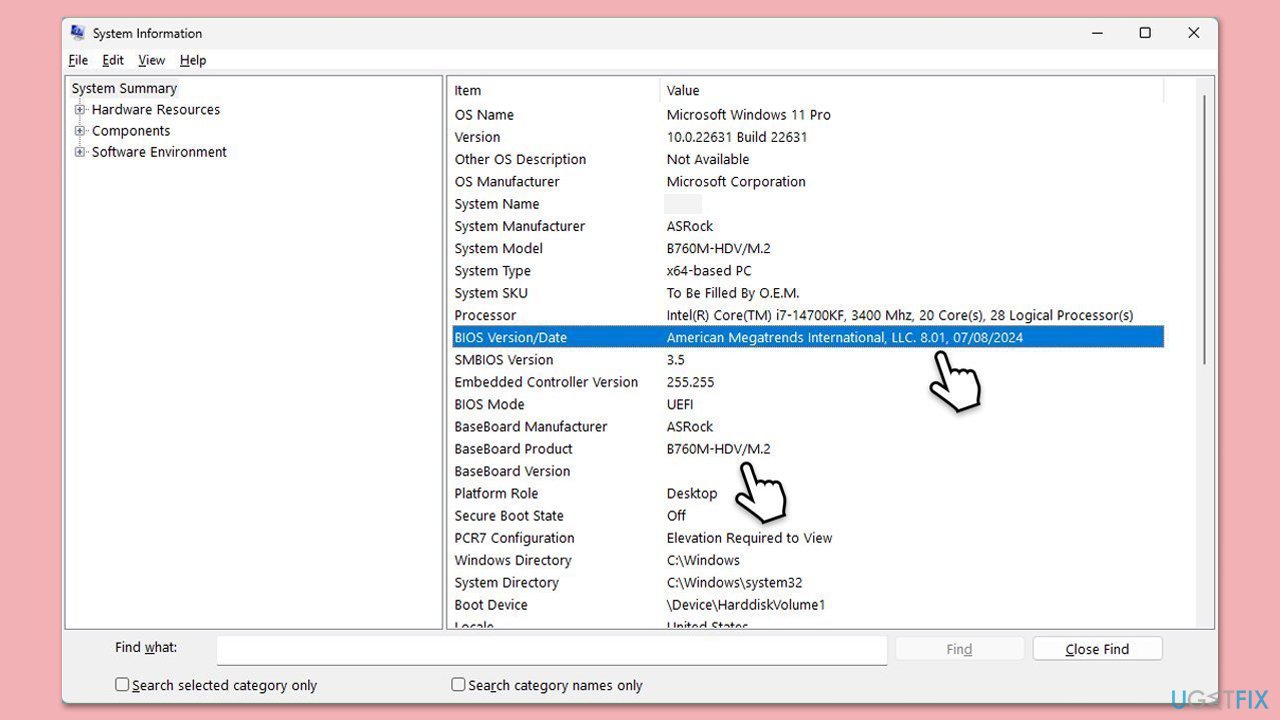Open the File menu
Image resolution: width=1280 pixels, height=720 pixels.
click(78, 60)
